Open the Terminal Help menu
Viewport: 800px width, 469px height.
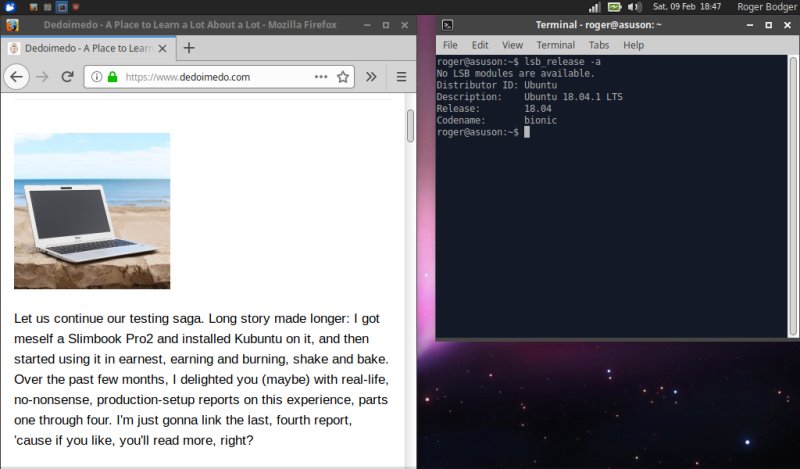[633, 45]
